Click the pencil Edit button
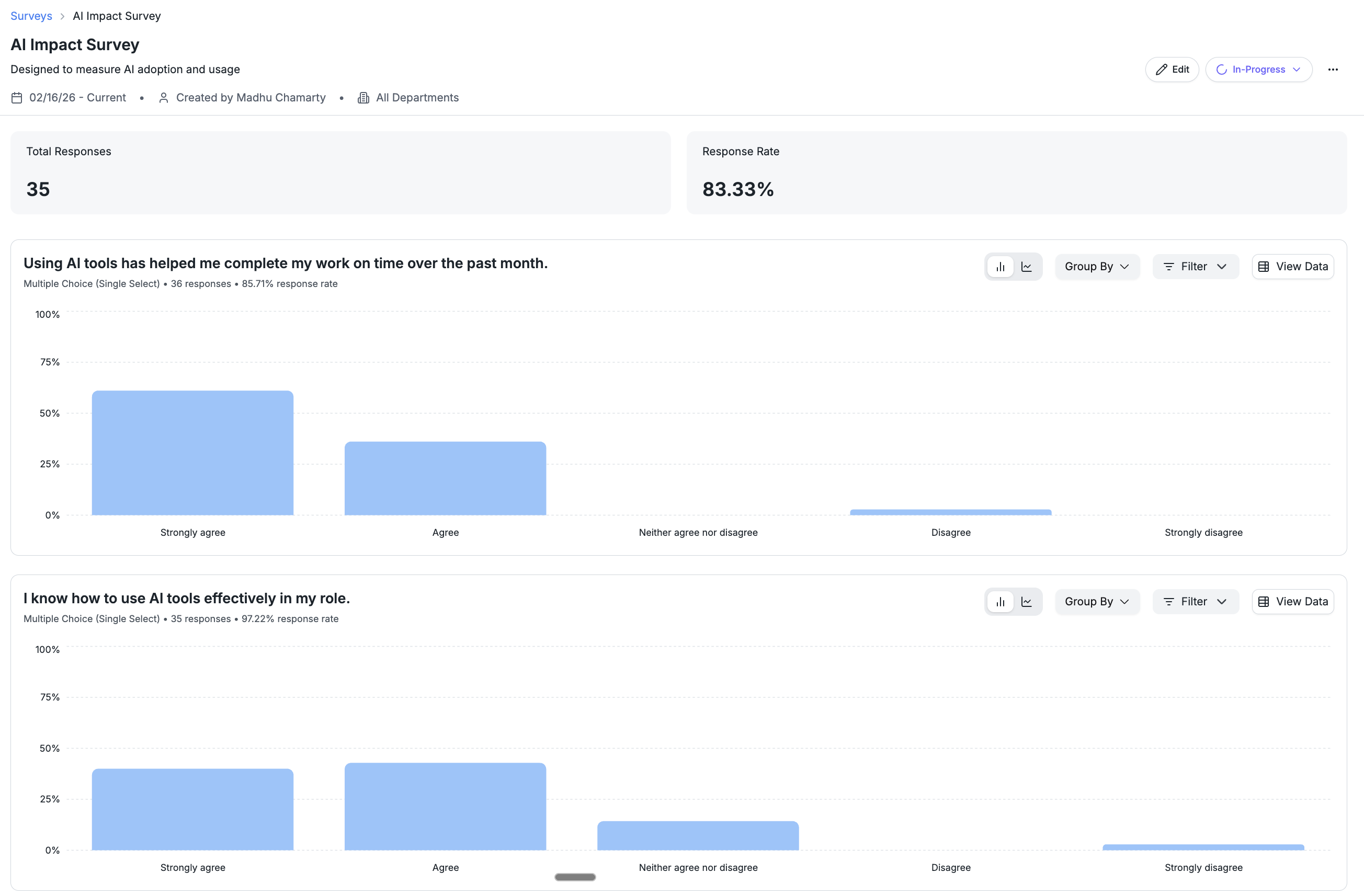The image size is (1364, 896). point(1172,70)
